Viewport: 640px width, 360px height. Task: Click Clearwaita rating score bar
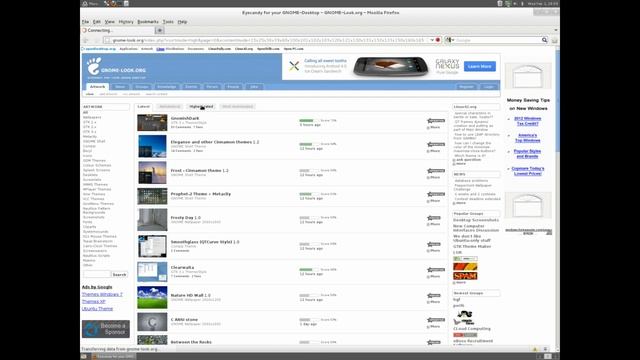tap(309, 269)
